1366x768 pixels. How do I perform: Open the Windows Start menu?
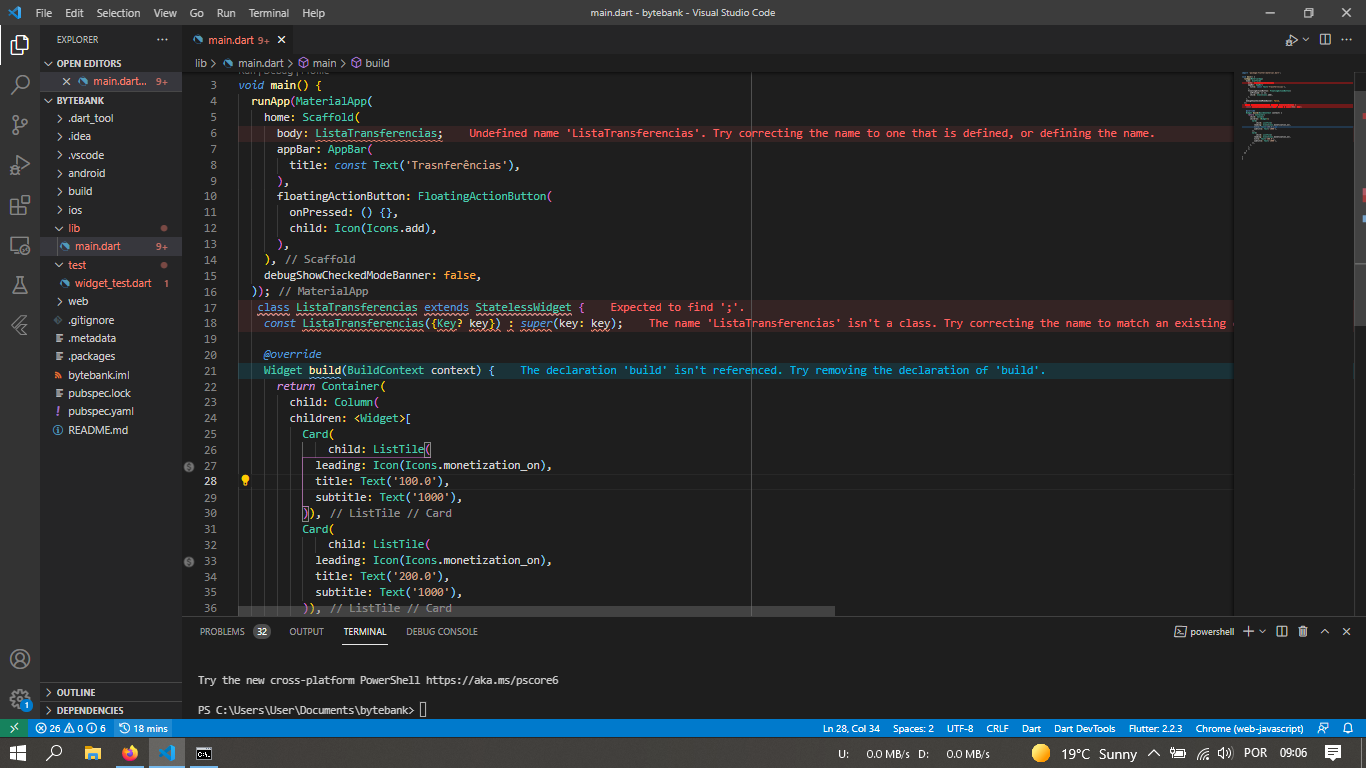tap(18, 753)
